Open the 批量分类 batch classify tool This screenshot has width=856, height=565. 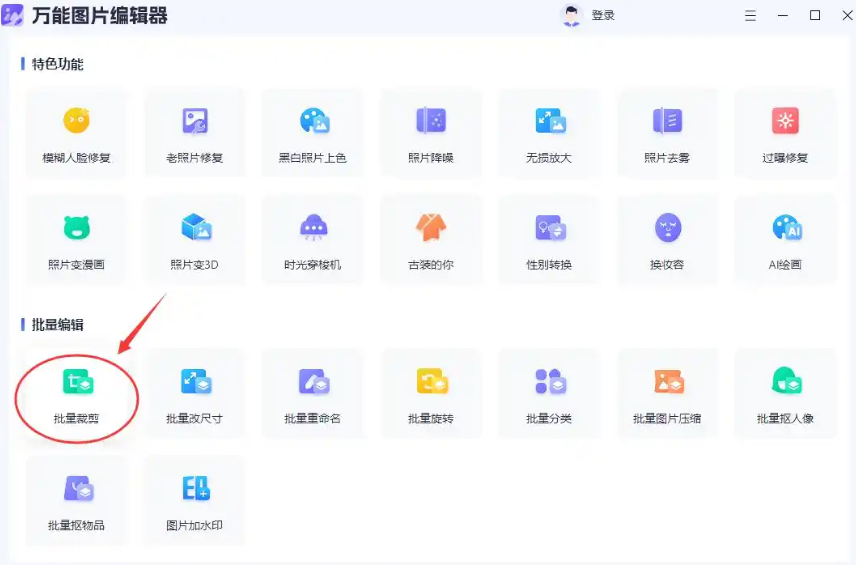click(549, 395)
